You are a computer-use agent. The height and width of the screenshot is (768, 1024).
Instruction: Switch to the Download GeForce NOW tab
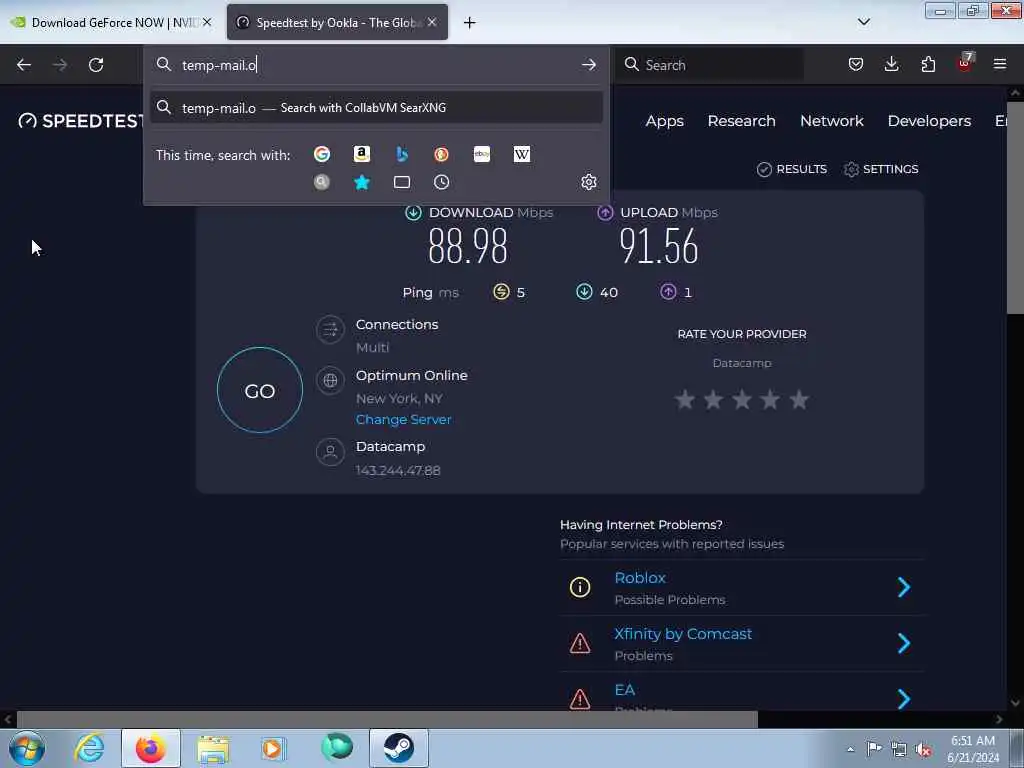(111, 22)
